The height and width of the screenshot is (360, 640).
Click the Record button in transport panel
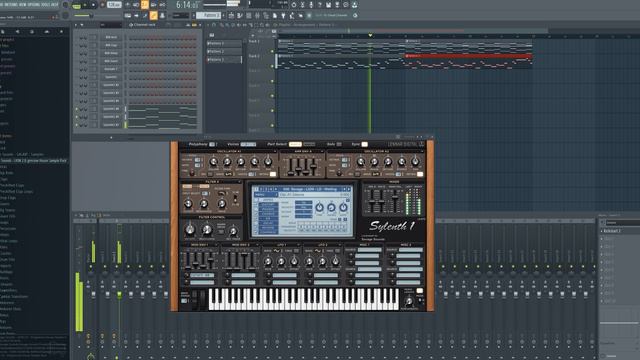click(x=102, y=5)
